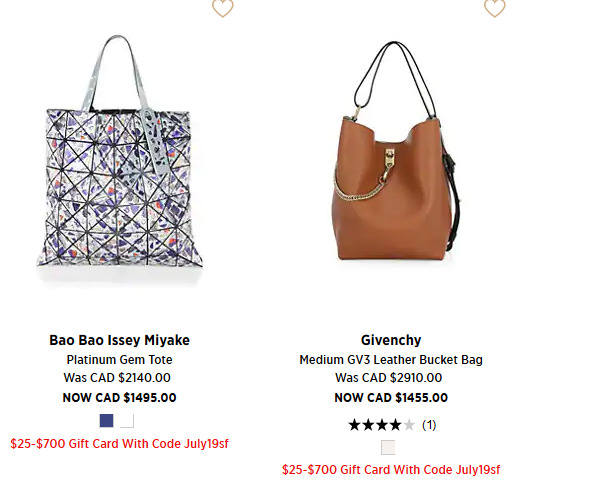Click the Givenchy brand name
Image resolution: width=598 pixels, height=504 pixels.
pos(391,340)
